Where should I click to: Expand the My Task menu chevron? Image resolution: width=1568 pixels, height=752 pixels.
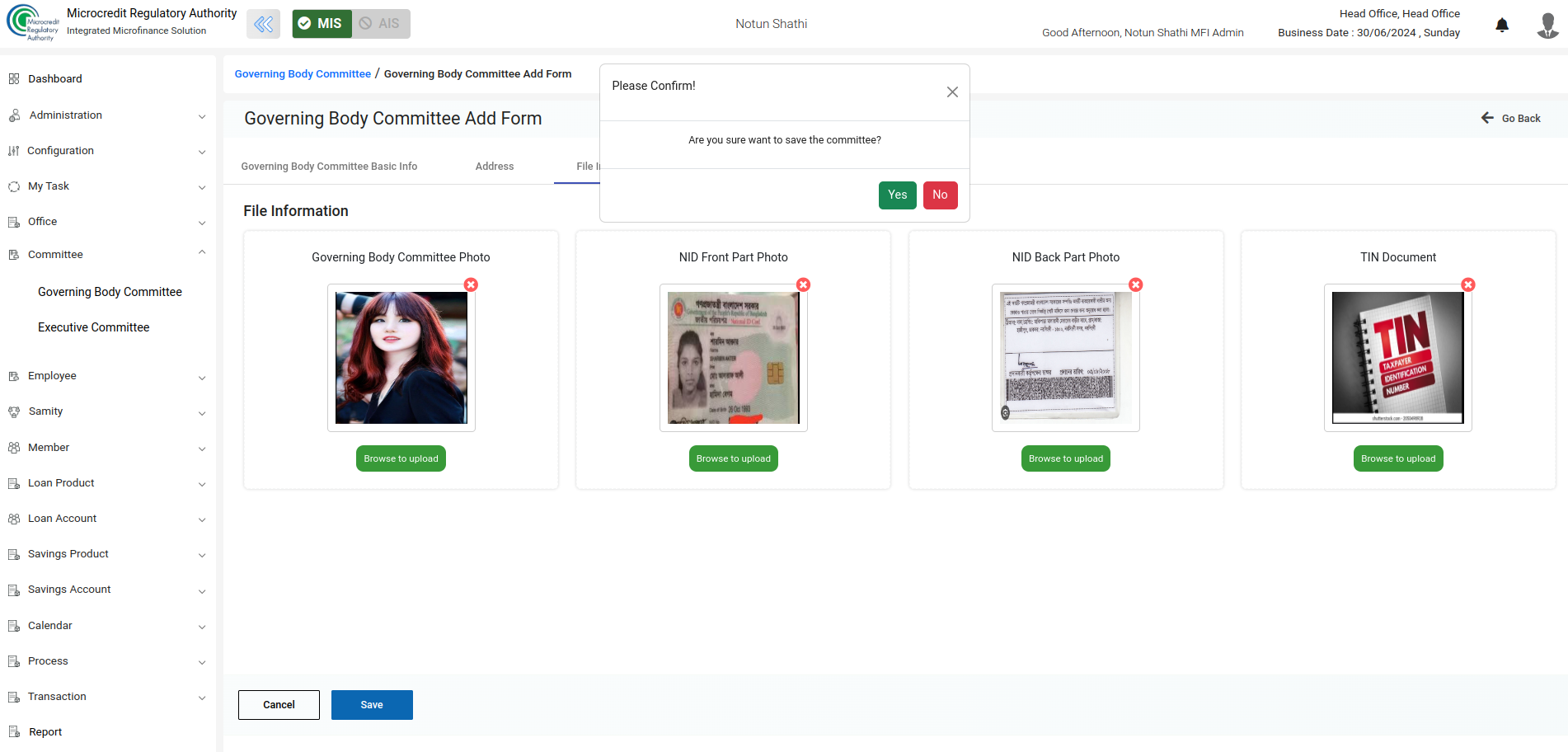(x=202, y=187)
